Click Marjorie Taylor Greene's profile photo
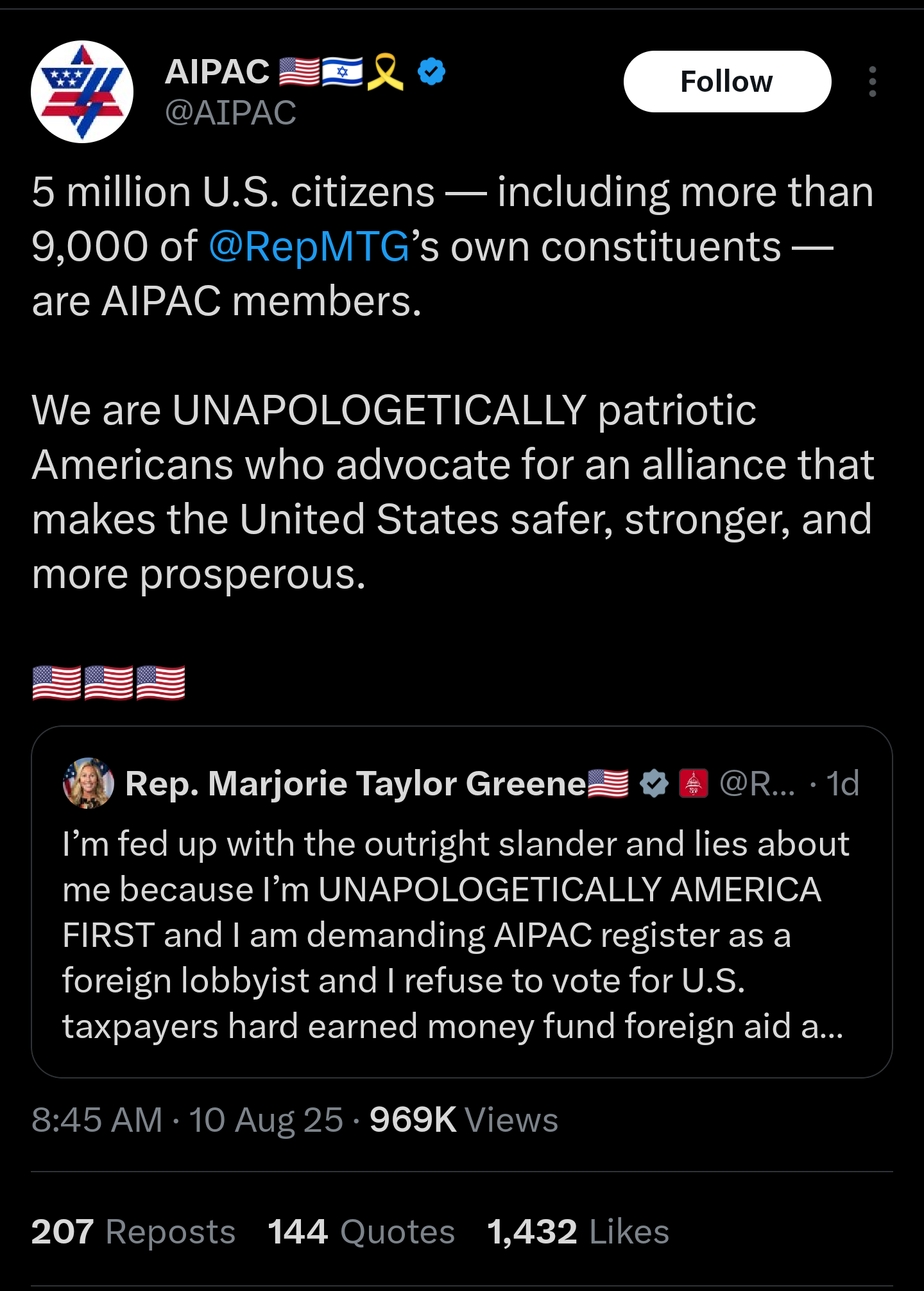This screenshot has width=924, height=1291. pyautogui.click(x=89, y=783)
